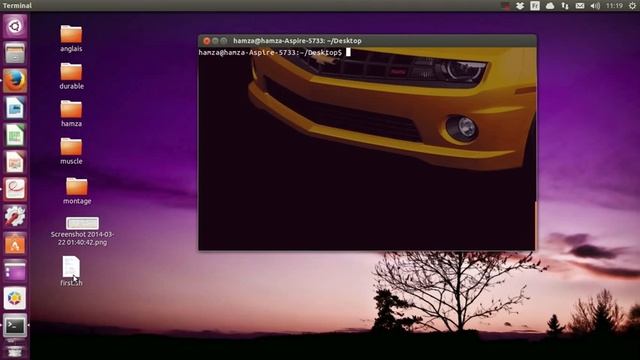Viewport: 640px width, 360px height.
Task: Open the red system monitor indicator
Action: (505, 6)
